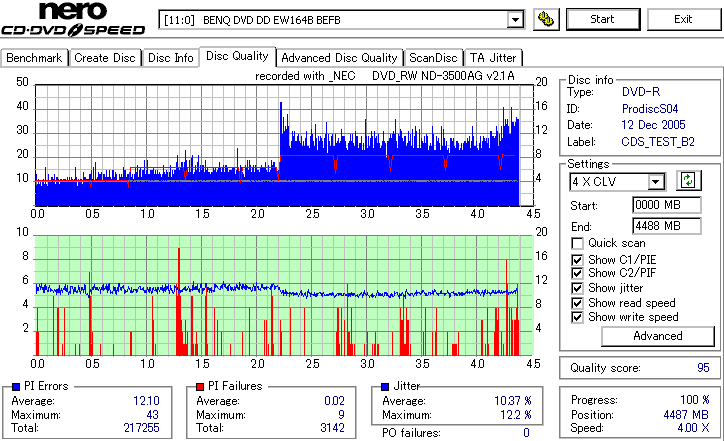Click the Quality score value 95
Viewport: 724px width, 441px height.
(703, 368)
